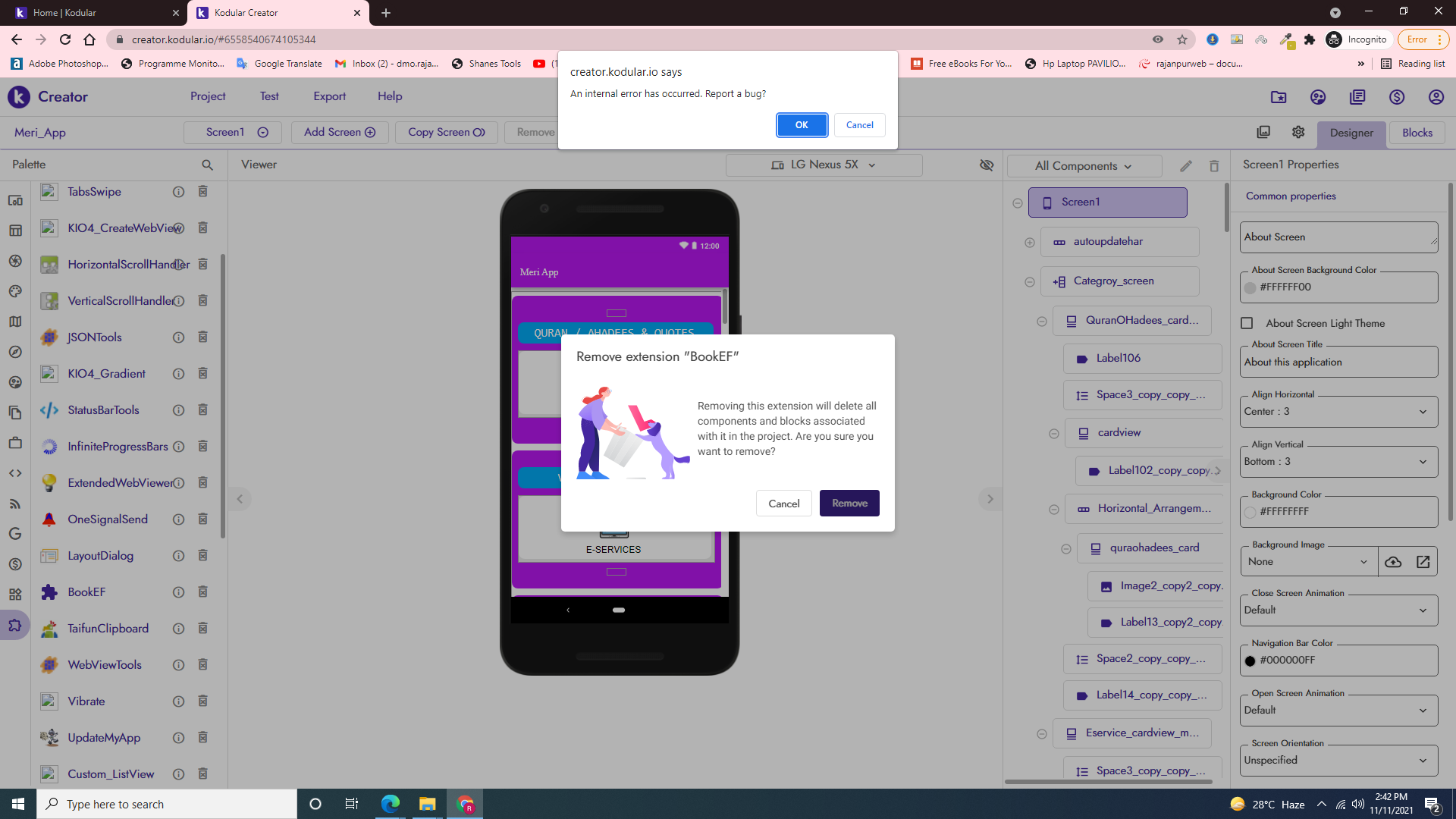Click the BookEF extension delete trash icon
The image size is (1456, 819).
tap(202, 592)
